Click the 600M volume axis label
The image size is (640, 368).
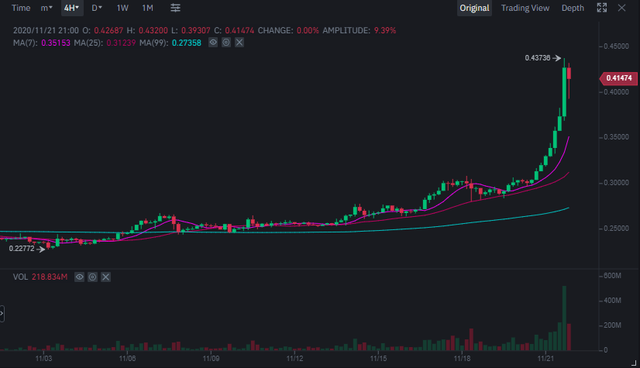coord(612,276)
